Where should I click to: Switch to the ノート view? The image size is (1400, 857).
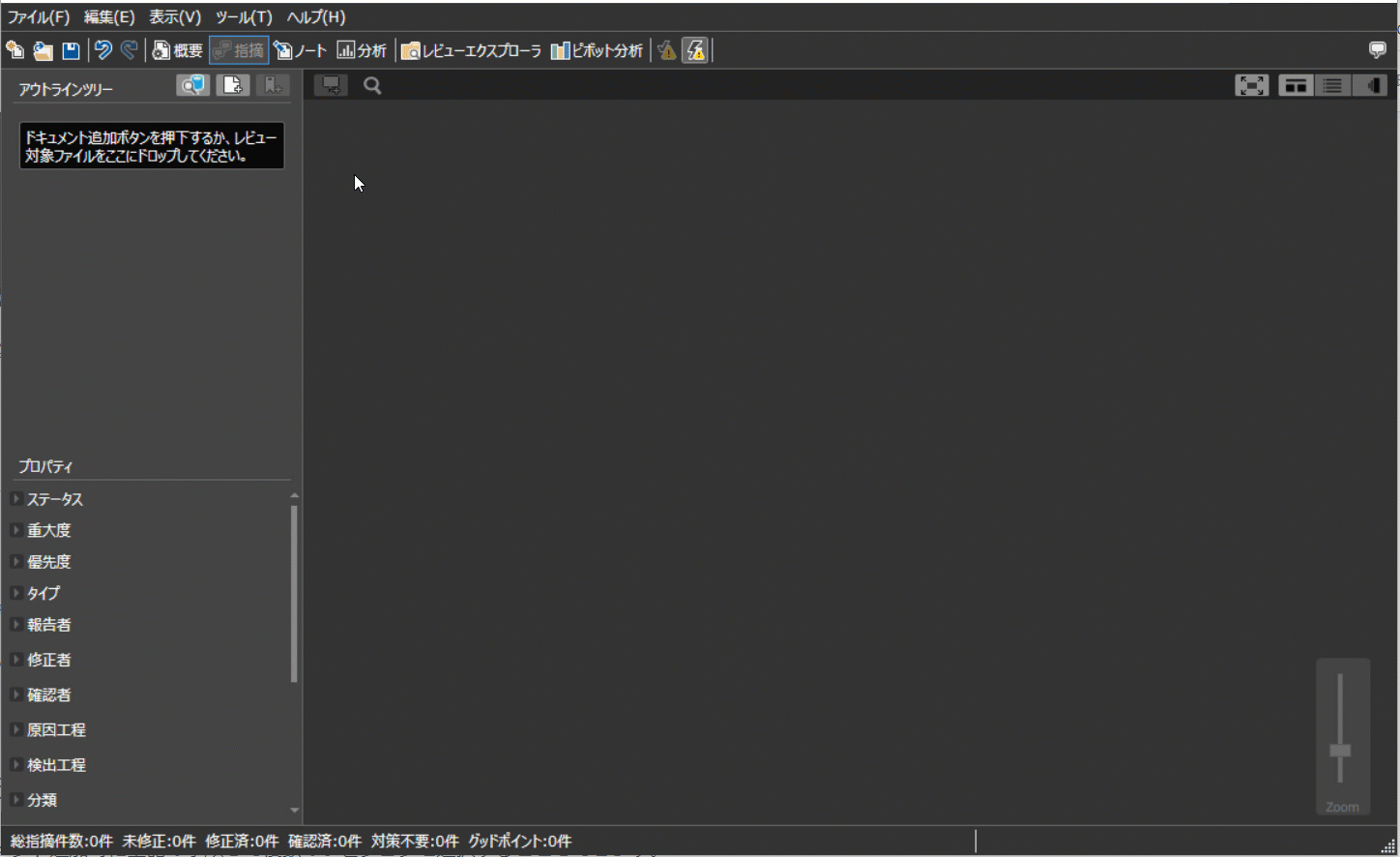300,49
